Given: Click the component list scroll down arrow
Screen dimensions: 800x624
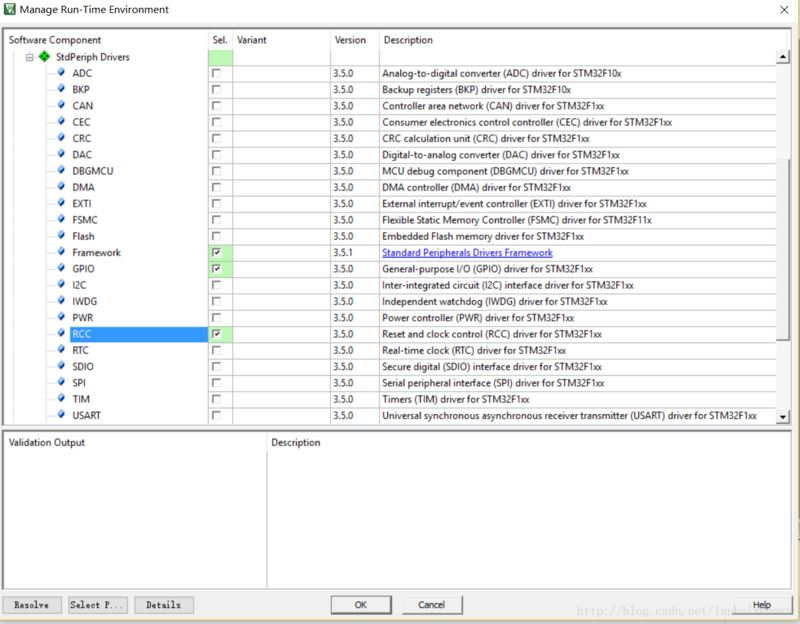Looking at the screenshot, I should point(783,417).
